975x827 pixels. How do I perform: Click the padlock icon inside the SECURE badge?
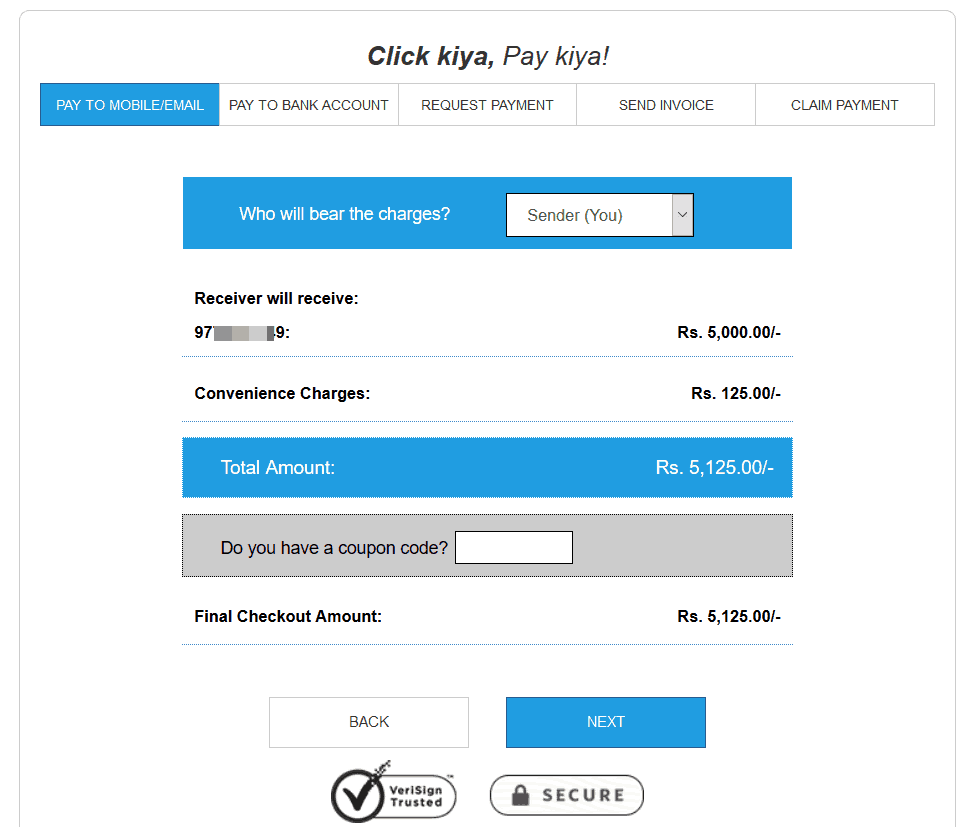[x=523, y=795]
